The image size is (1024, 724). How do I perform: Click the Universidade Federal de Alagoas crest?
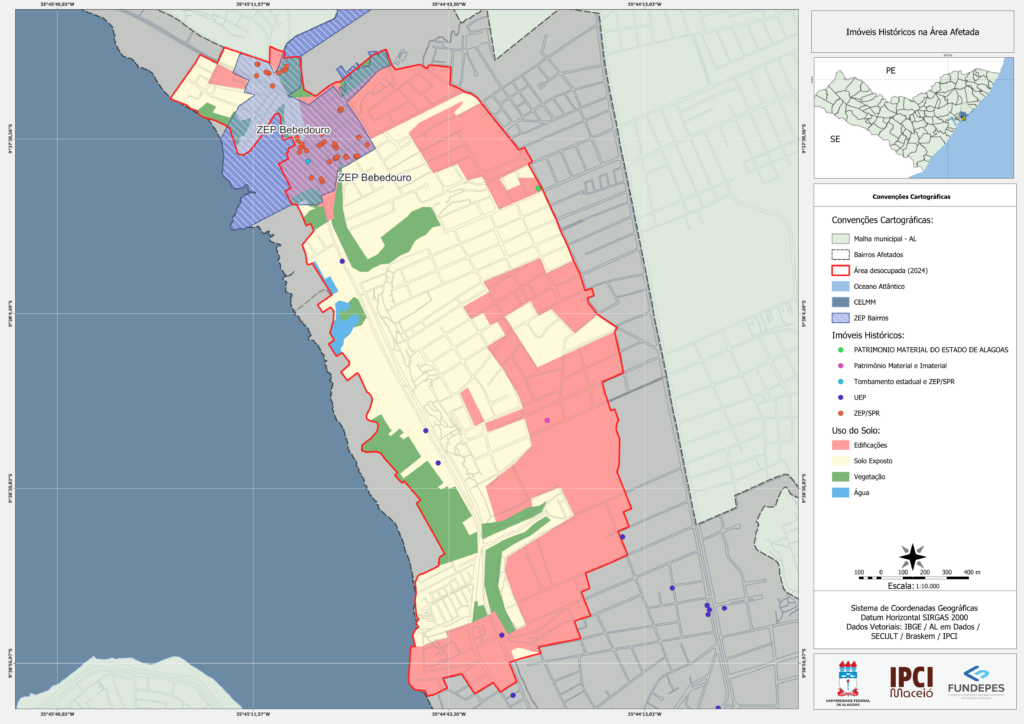(848, 681)
